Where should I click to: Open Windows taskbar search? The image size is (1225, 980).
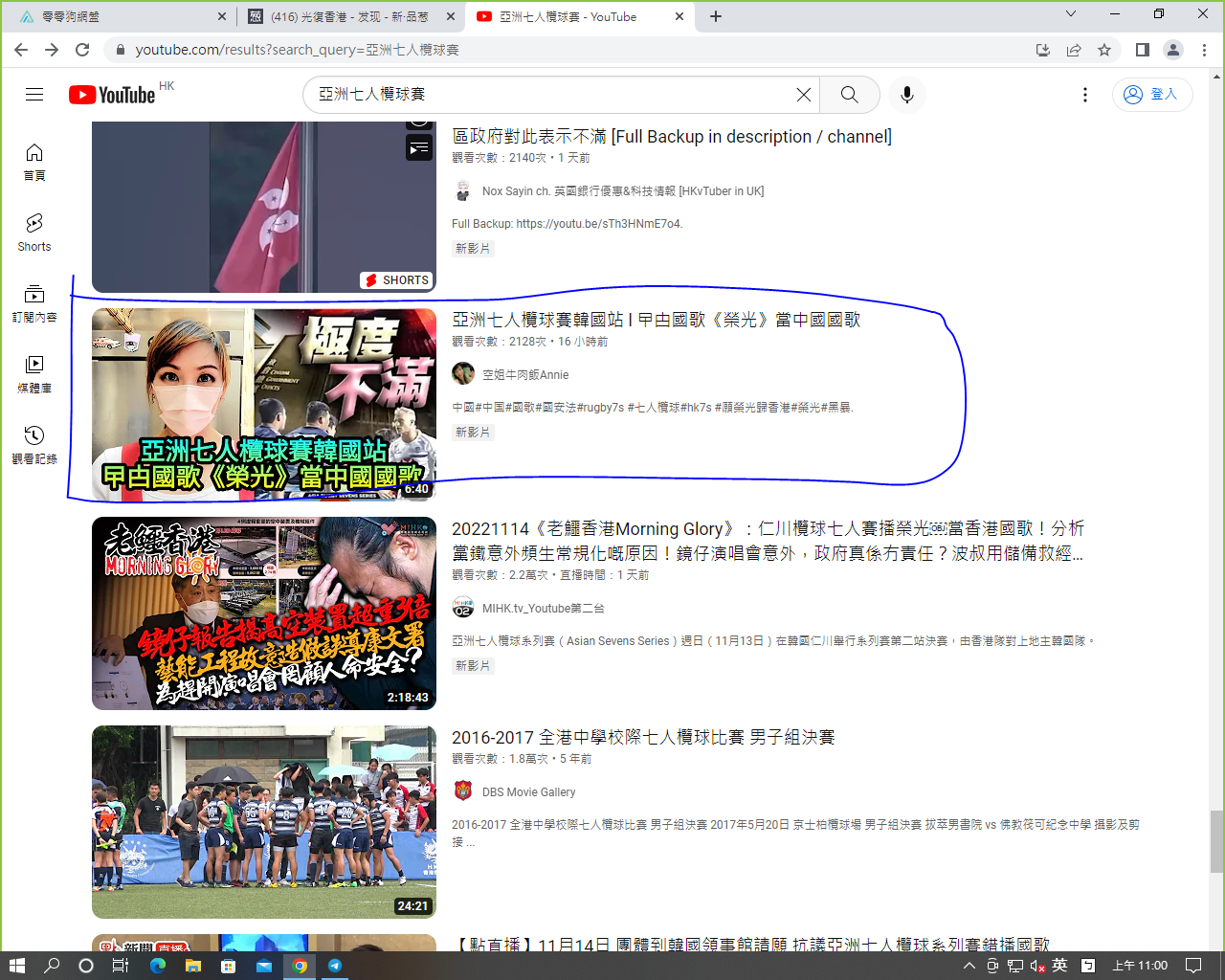pos(52,966)
